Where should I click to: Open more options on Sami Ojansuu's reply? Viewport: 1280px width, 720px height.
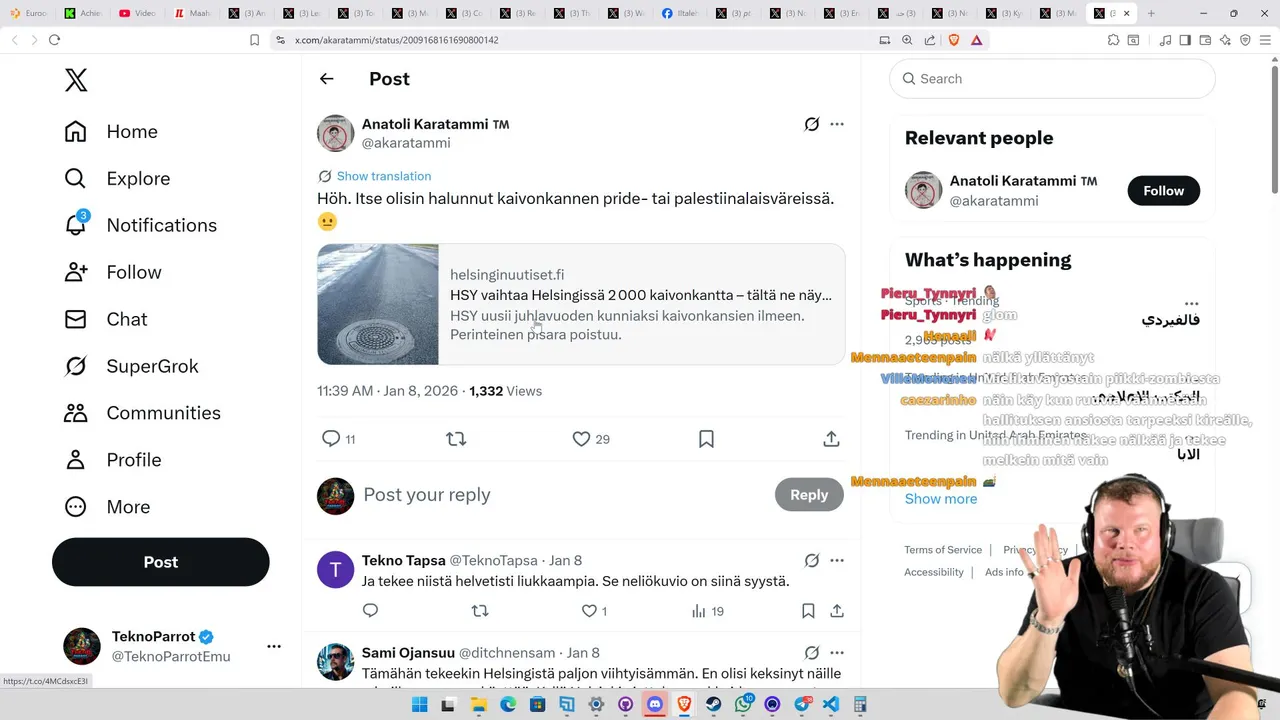click(837, 653)
